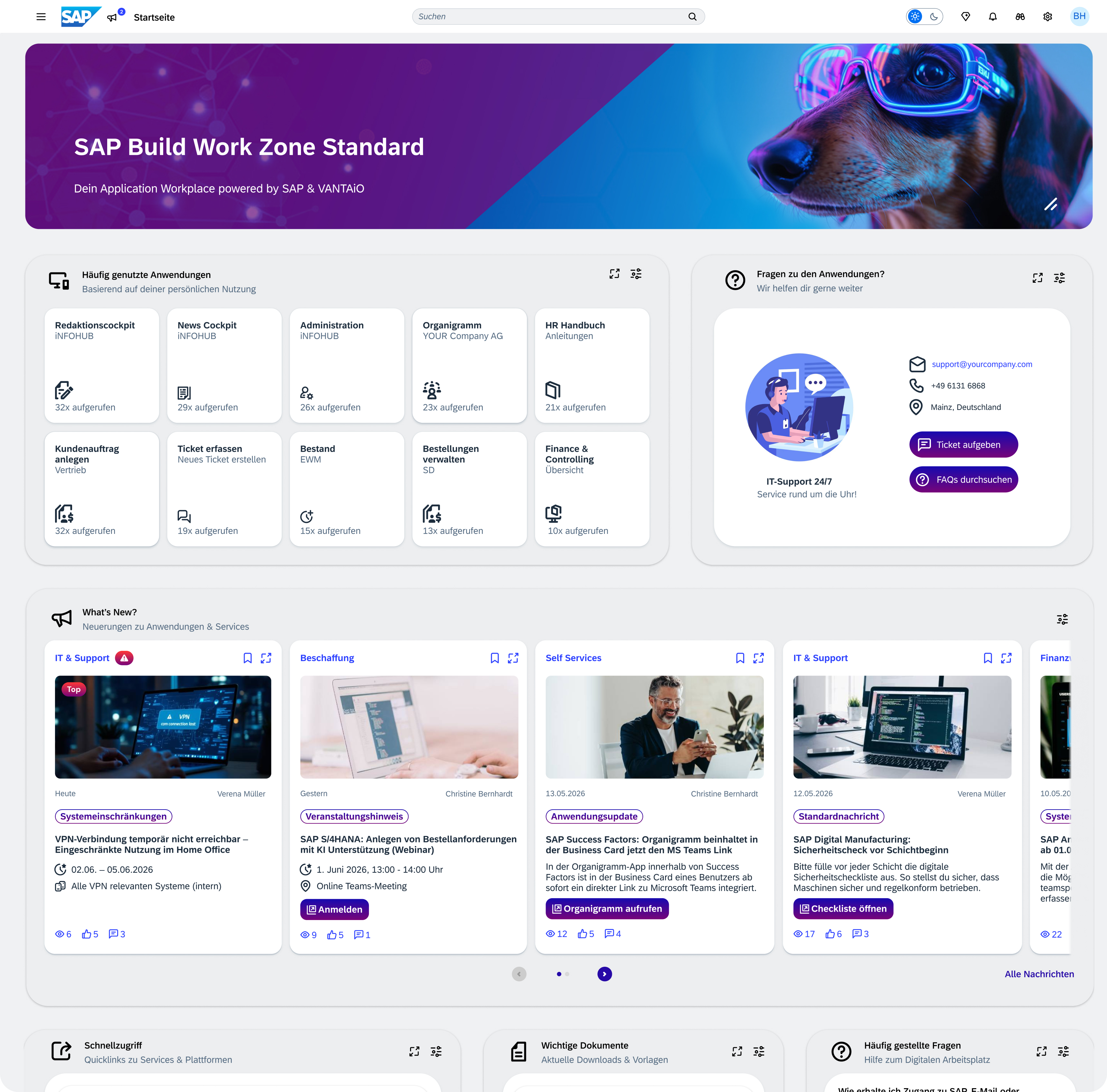Bookmark the Self Services news card
The width and height of the screenshot is (1107, 1092).
tap(740, 658)
